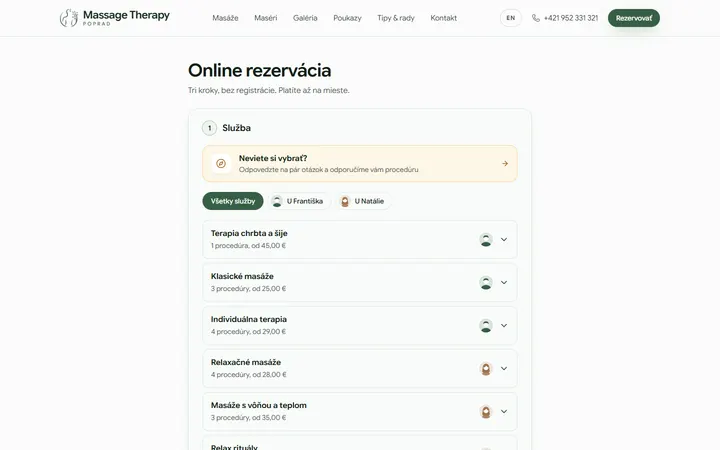The width and height of the screenshot is (720, 450).
Task: Expand Masáže s vôňou a teplom chevron
Action: click(x=504, y=411)
